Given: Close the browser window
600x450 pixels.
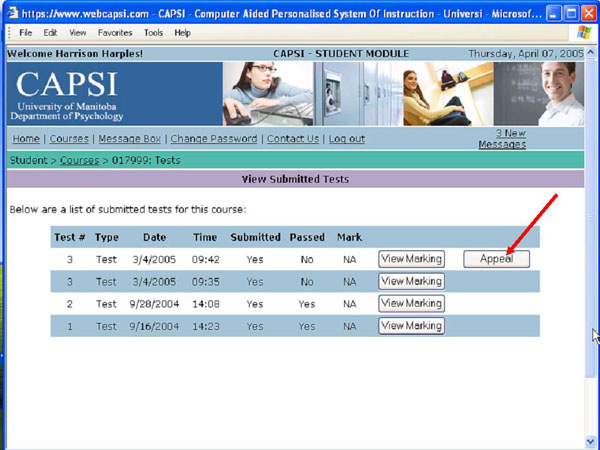Looking at the screenshot, I should pyautogui.click(x=589, y=14).
